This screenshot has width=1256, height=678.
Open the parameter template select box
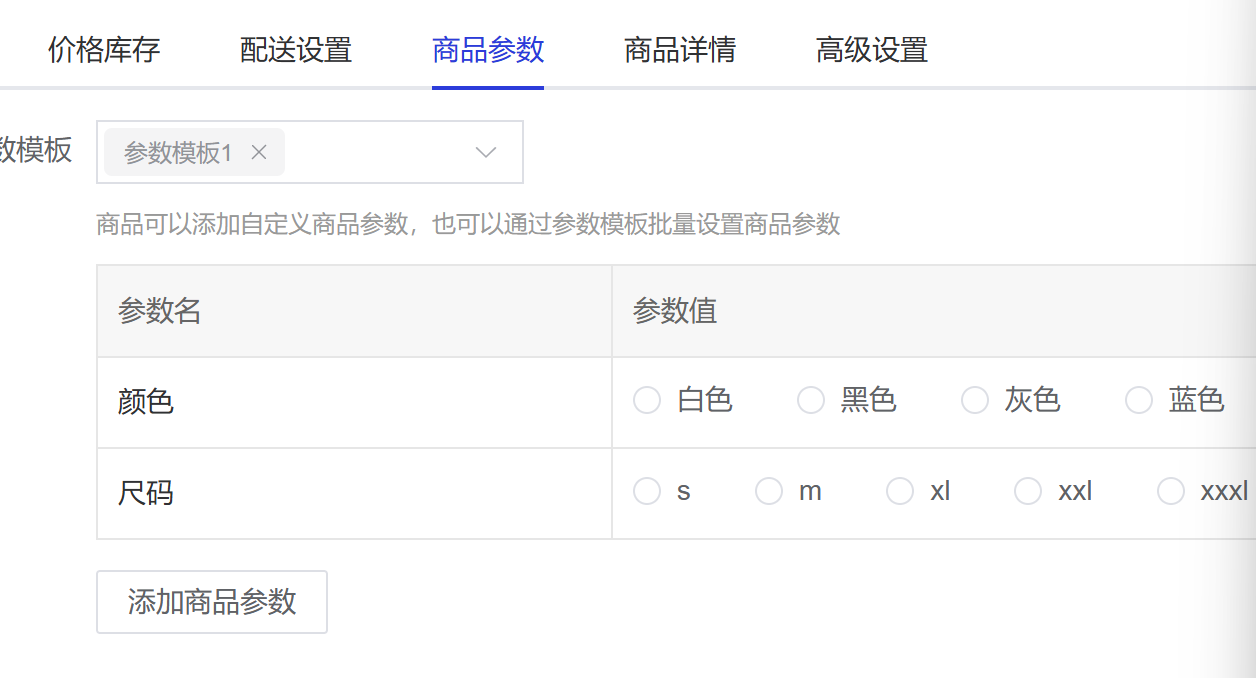coord(310,152)
